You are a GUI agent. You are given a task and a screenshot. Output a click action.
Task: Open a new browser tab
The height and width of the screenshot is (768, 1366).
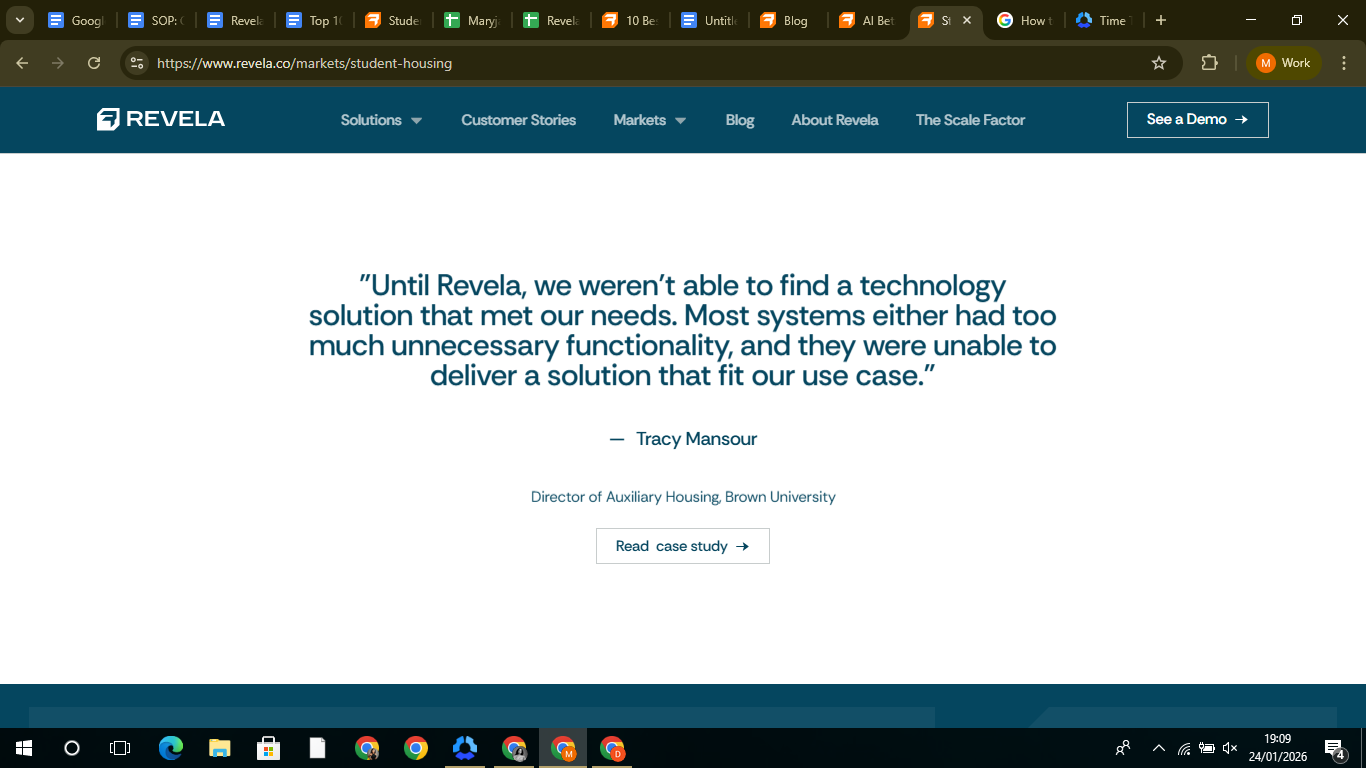1160,20
